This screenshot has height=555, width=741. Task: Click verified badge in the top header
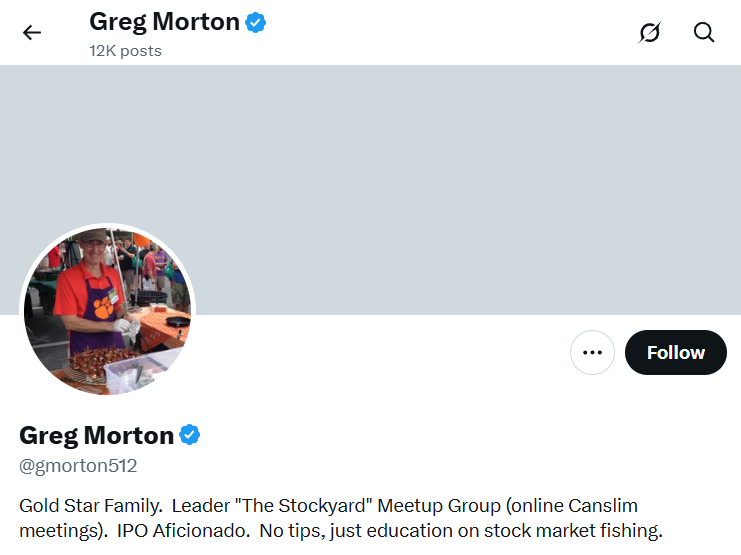click(256, 21)
